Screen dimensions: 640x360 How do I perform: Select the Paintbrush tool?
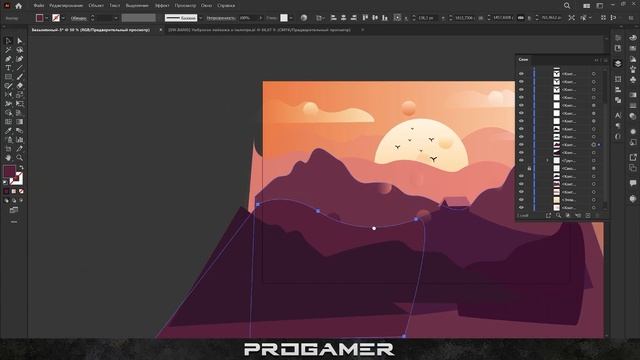20,77
